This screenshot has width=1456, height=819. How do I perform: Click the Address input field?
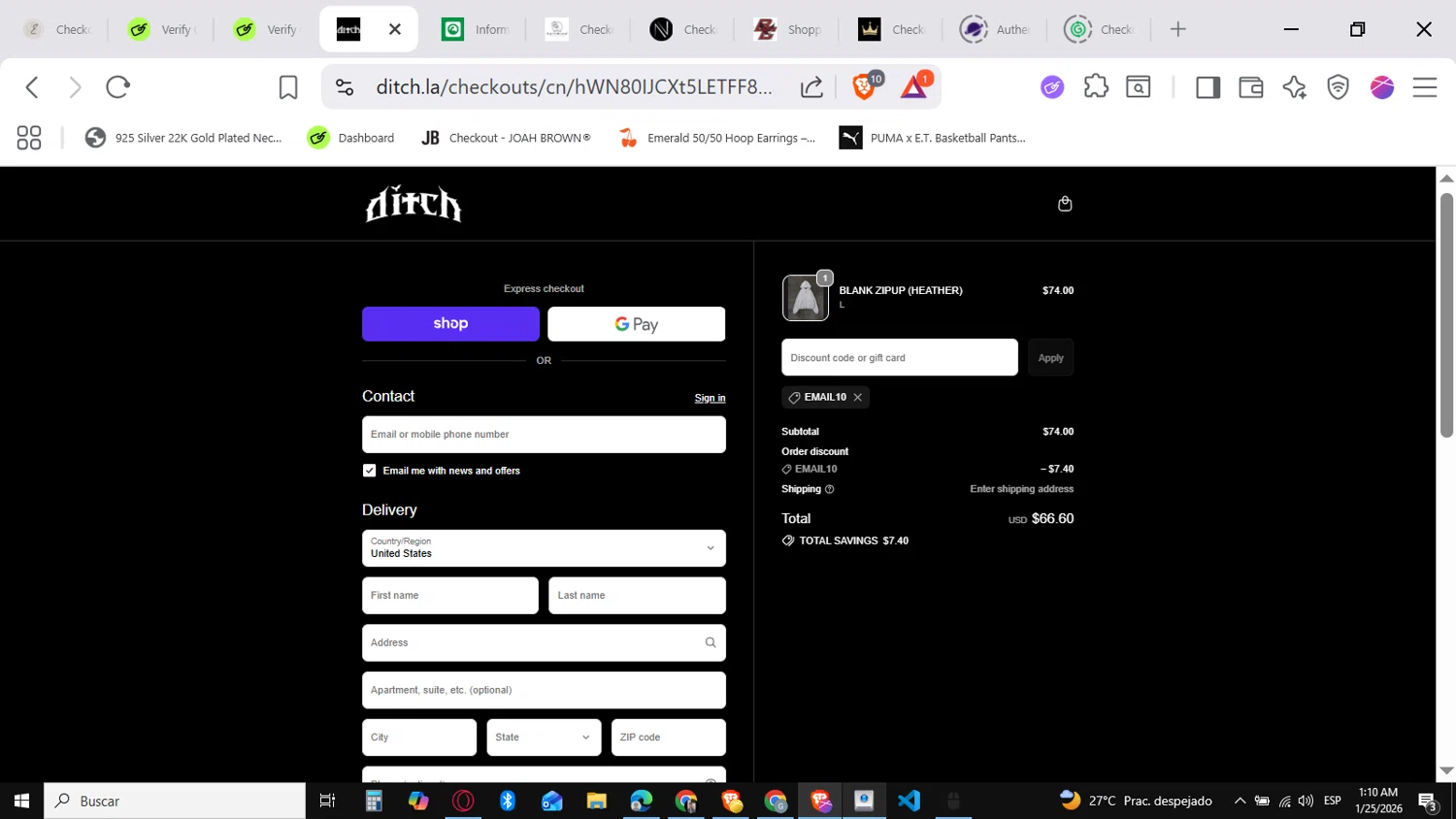pyautogui.click(x=544, y=642)
